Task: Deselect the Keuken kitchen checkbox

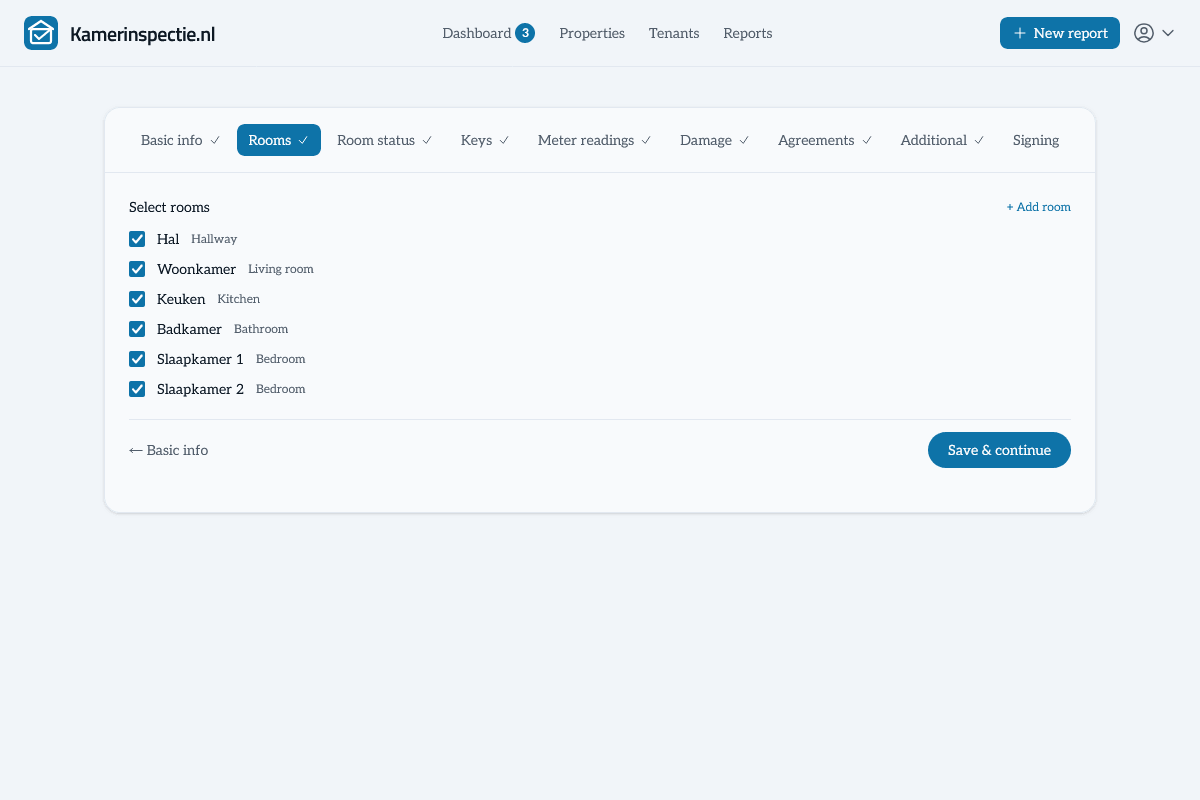Action: pos(137,299)
